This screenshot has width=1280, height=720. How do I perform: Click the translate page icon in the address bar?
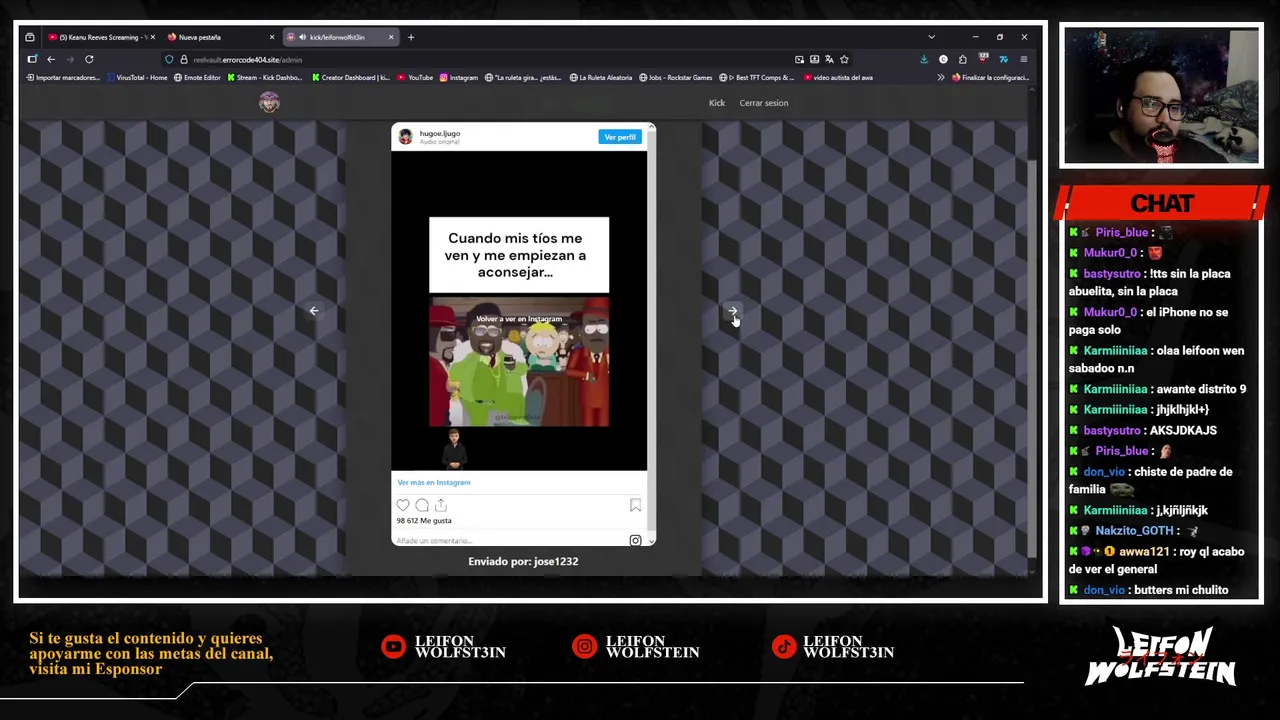pyautogui.click(x=829, y=59)
